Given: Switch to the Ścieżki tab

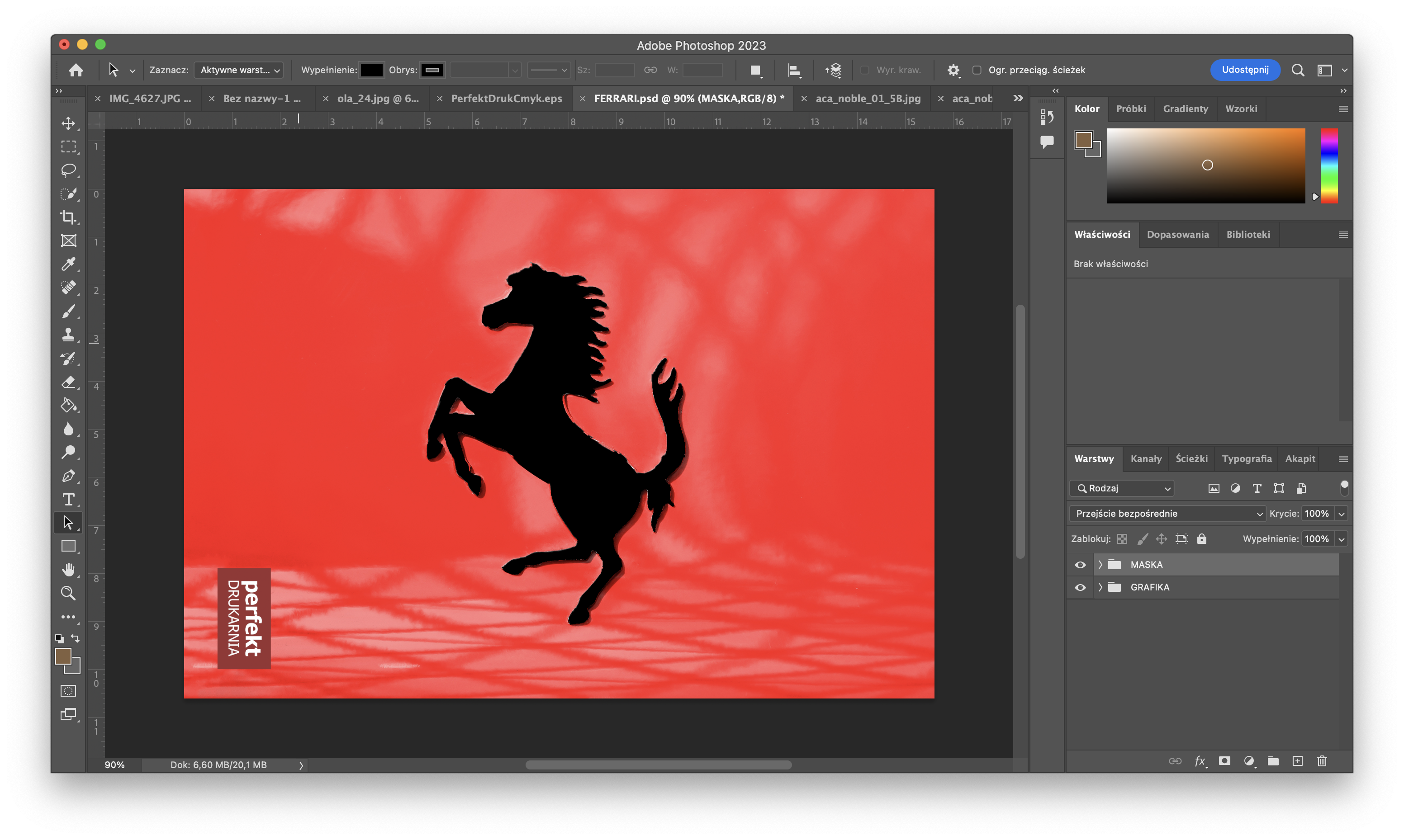Looking at the screenshot, I should 1191,459.
